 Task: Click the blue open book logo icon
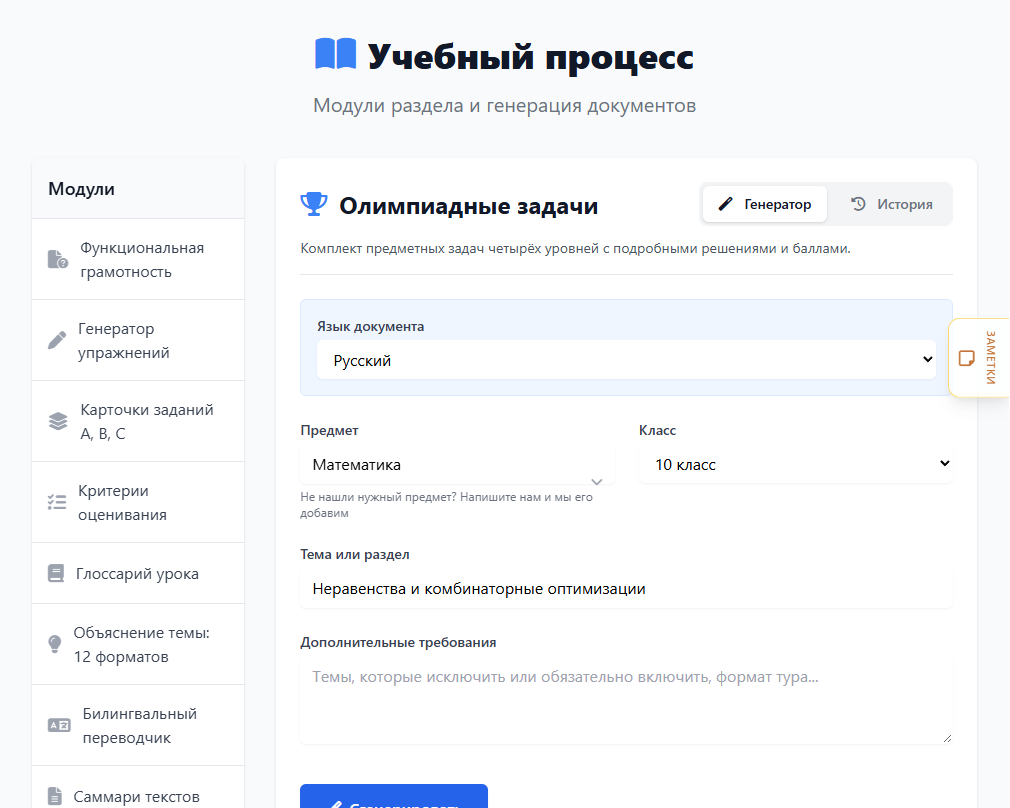(335, 53)
